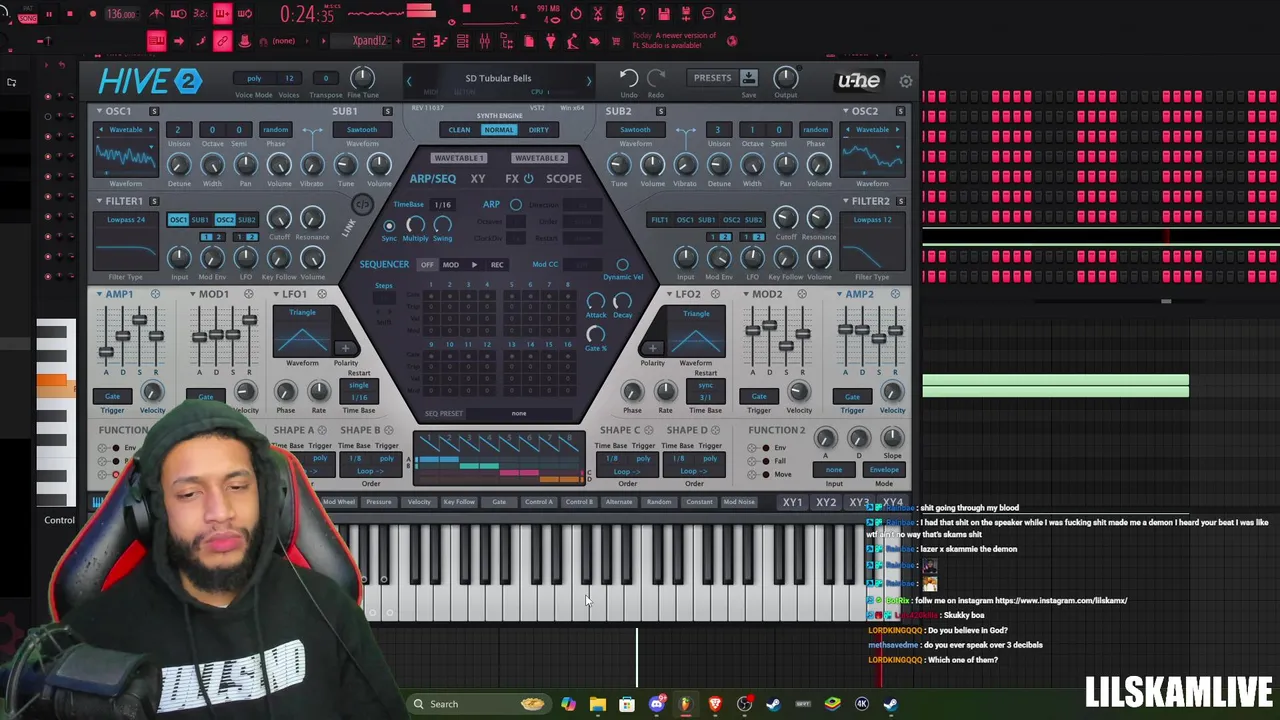Click the AMP1 Gate trigger button
Screen dimensions: 1280x720
[112, 396]
